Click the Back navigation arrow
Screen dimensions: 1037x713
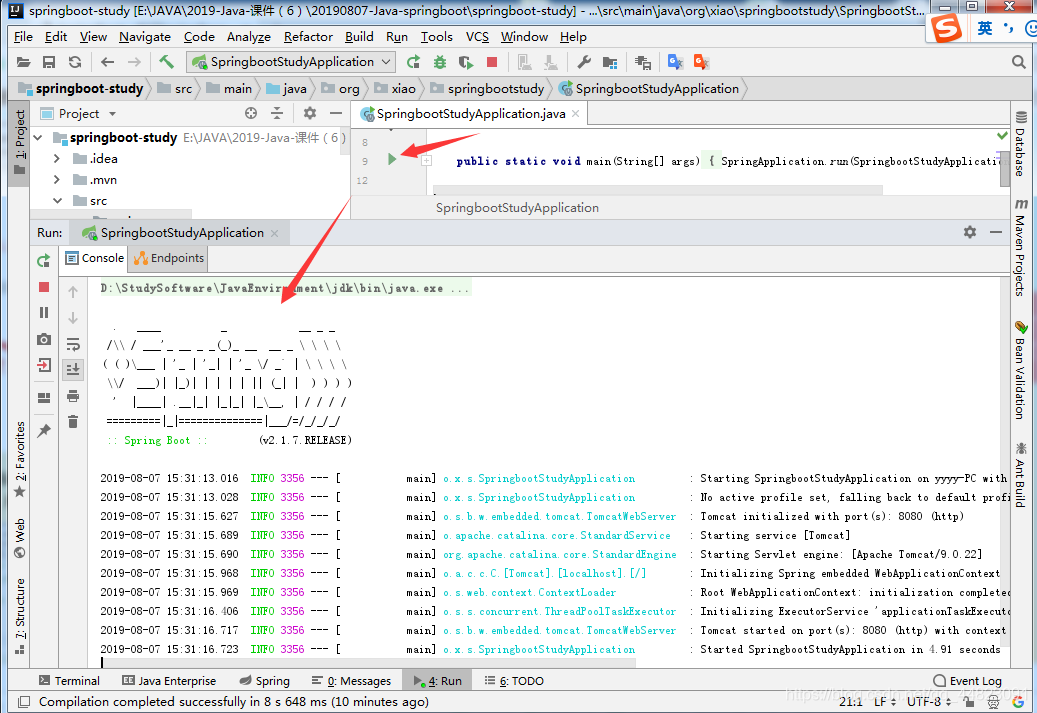(107, 62)
